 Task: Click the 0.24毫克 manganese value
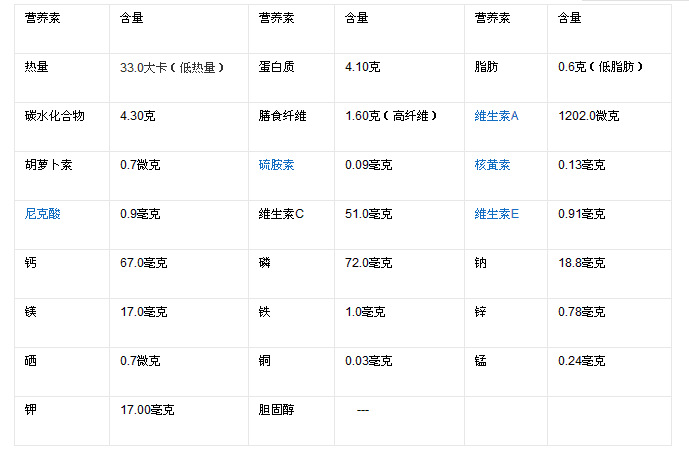tap(581, 361)
